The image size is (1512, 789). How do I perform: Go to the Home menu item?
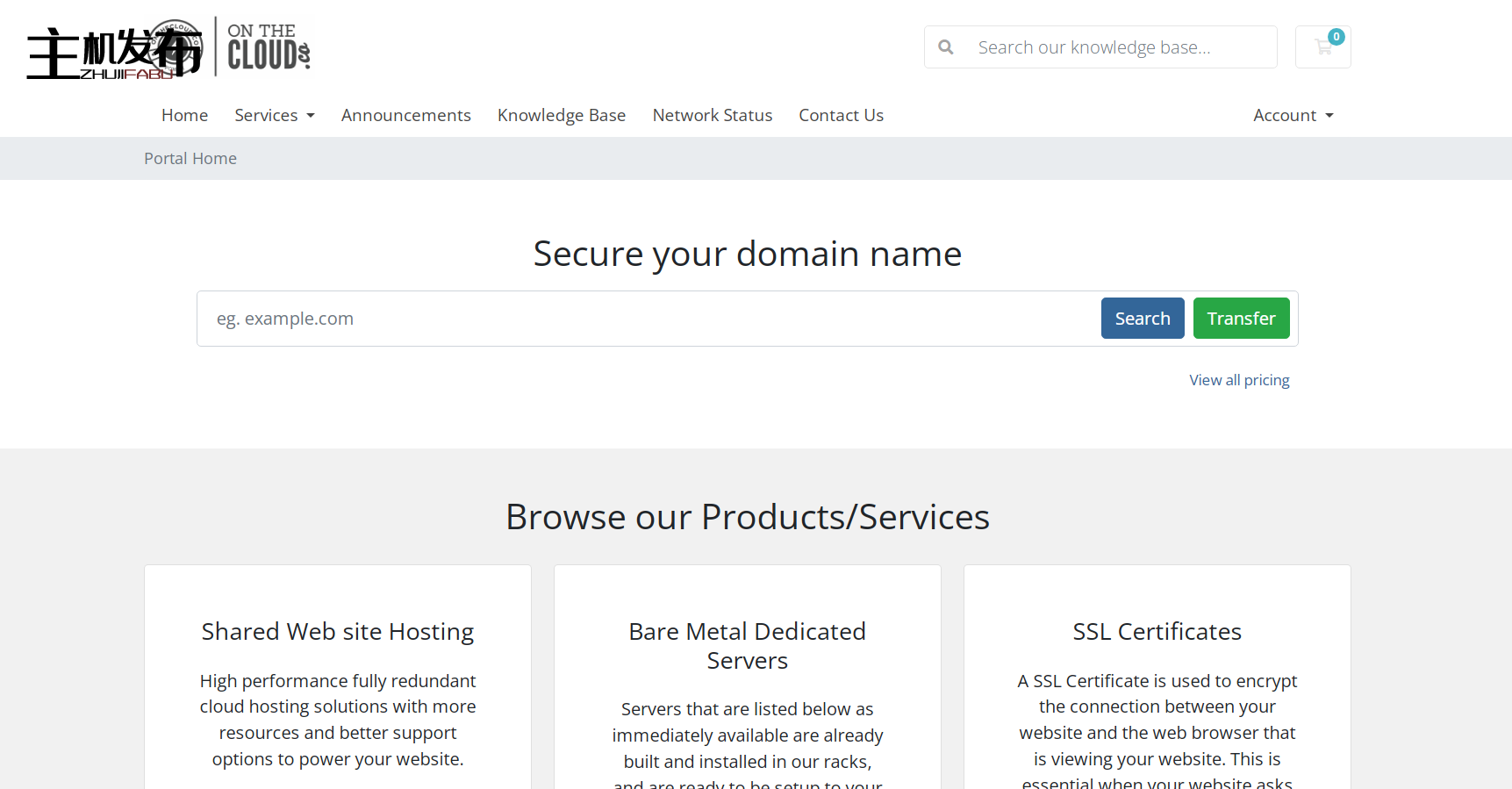[x=184, y=116]
